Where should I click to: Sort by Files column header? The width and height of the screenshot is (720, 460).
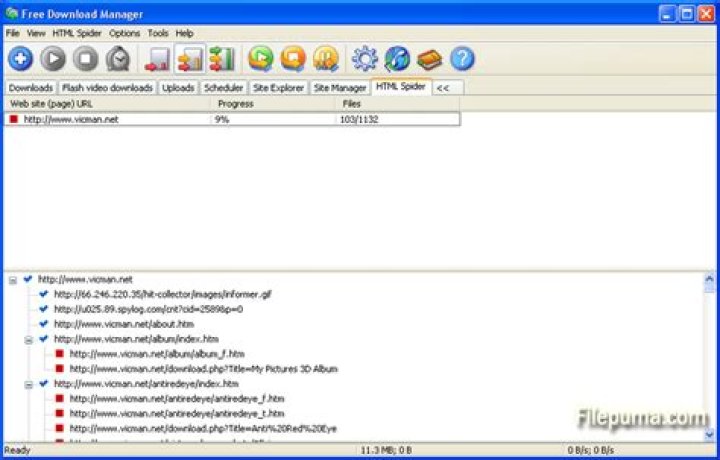click(x=398, y=104)
